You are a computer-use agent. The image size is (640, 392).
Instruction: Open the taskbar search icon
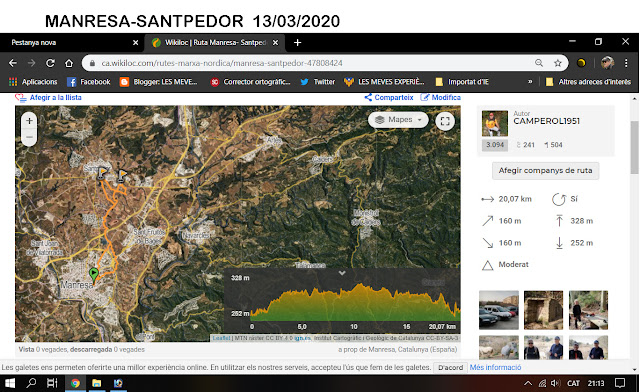tap(31, 383)
